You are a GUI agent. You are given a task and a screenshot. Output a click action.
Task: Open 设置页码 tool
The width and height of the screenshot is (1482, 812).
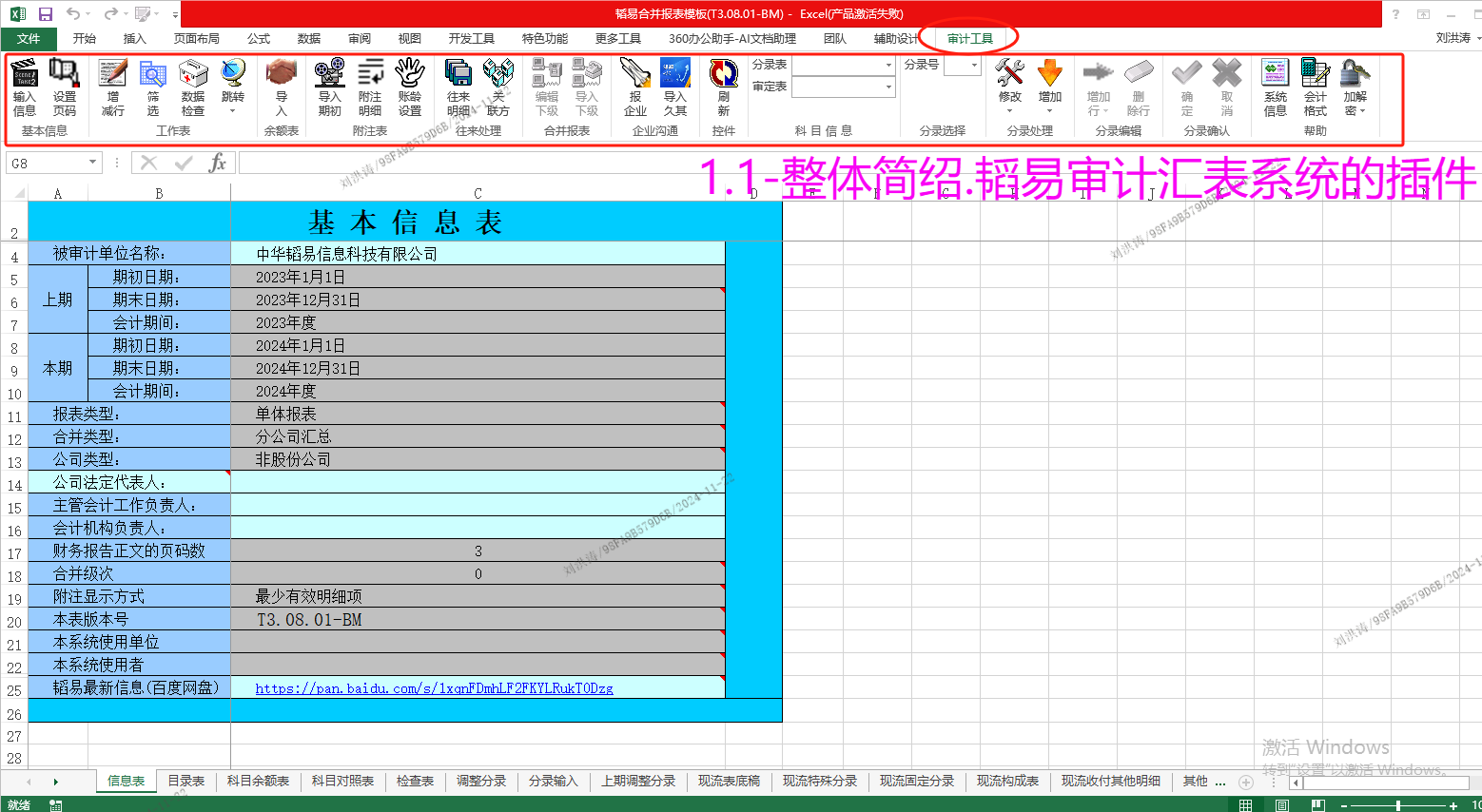[64, 73]
